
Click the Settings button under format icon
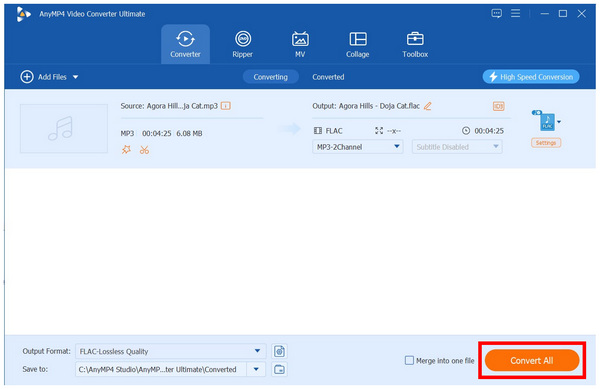pos(546,143)
